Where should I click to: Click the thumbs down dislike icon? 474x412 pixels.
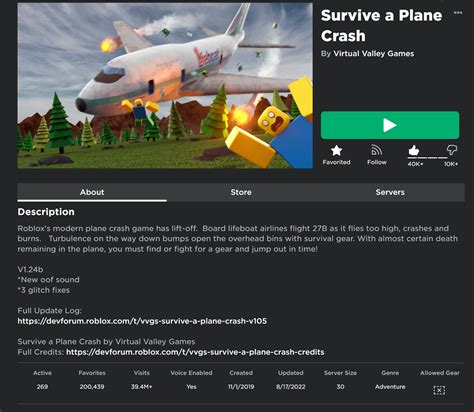coord(452,150)
